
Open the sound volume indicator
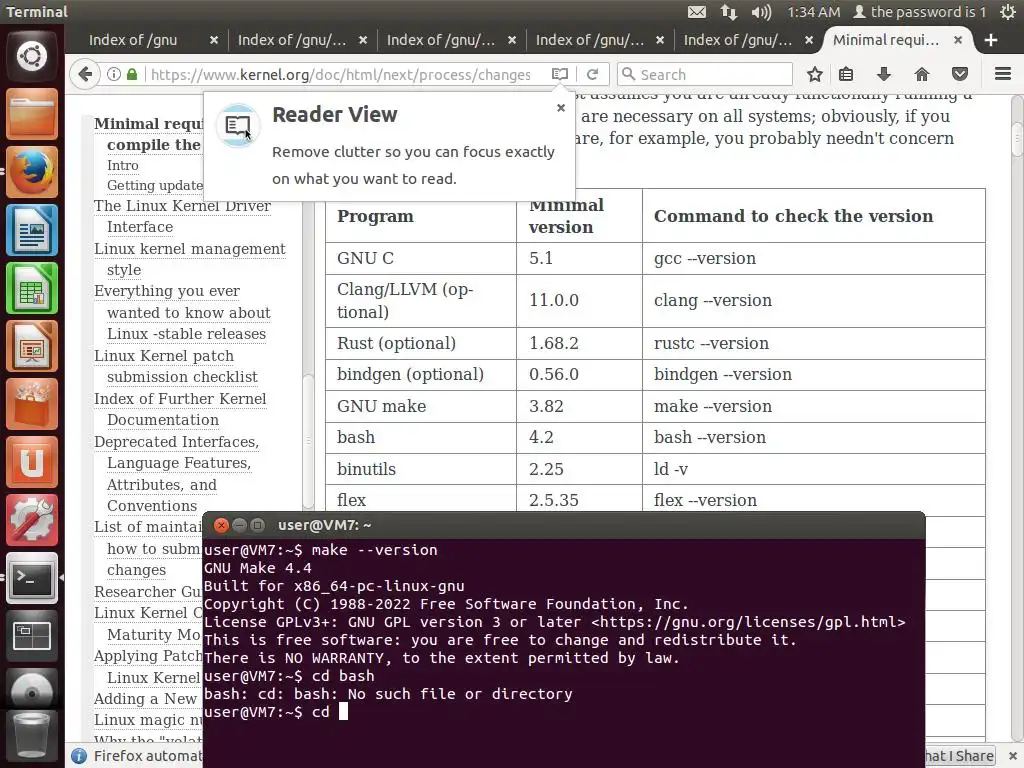pyautogui.click(x=761, y=12)
